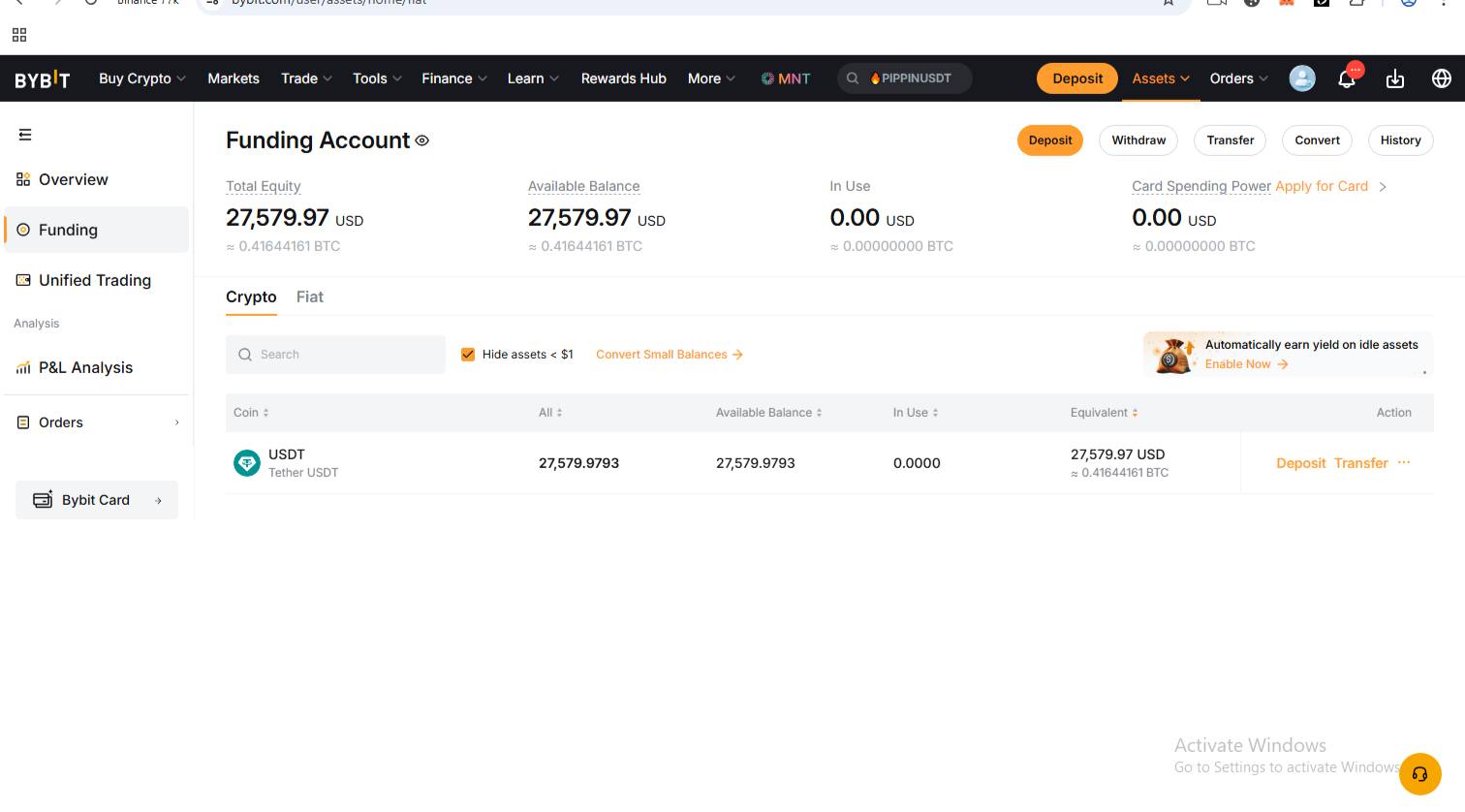Click Deposit button beside Withdraw

coord(1050,141)
